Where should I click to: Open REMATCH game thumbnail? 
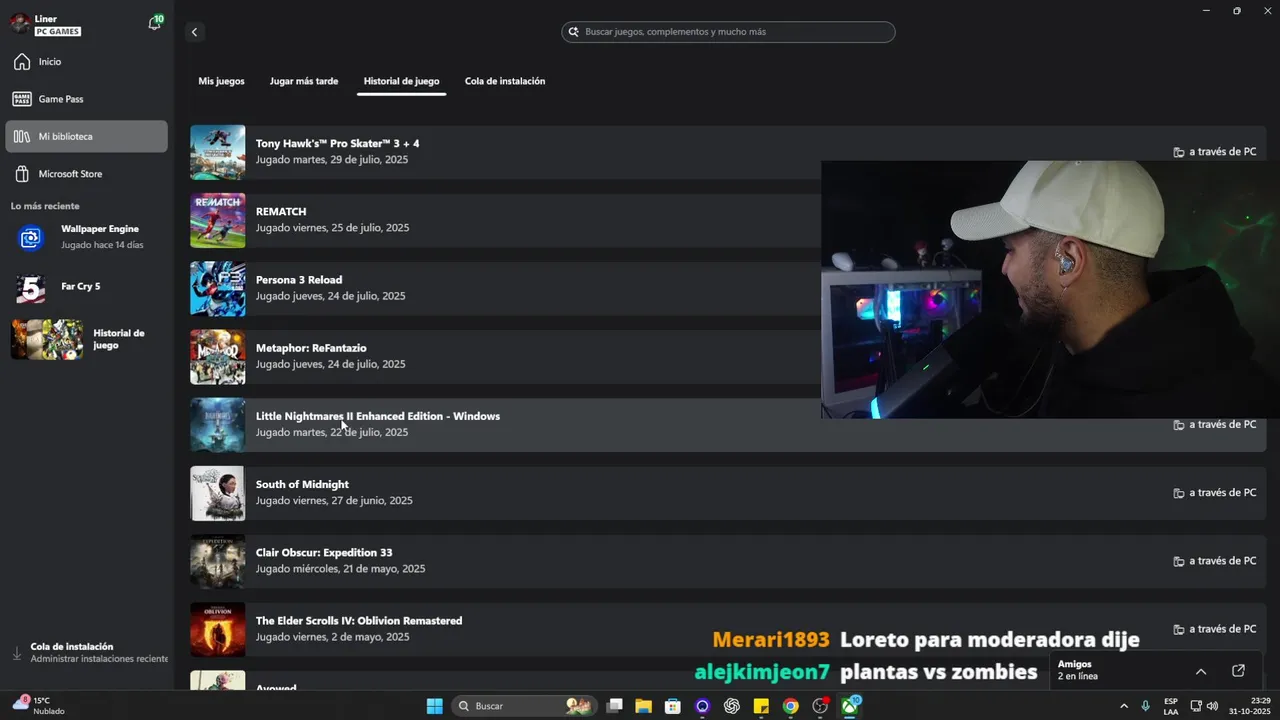[218, 220]
